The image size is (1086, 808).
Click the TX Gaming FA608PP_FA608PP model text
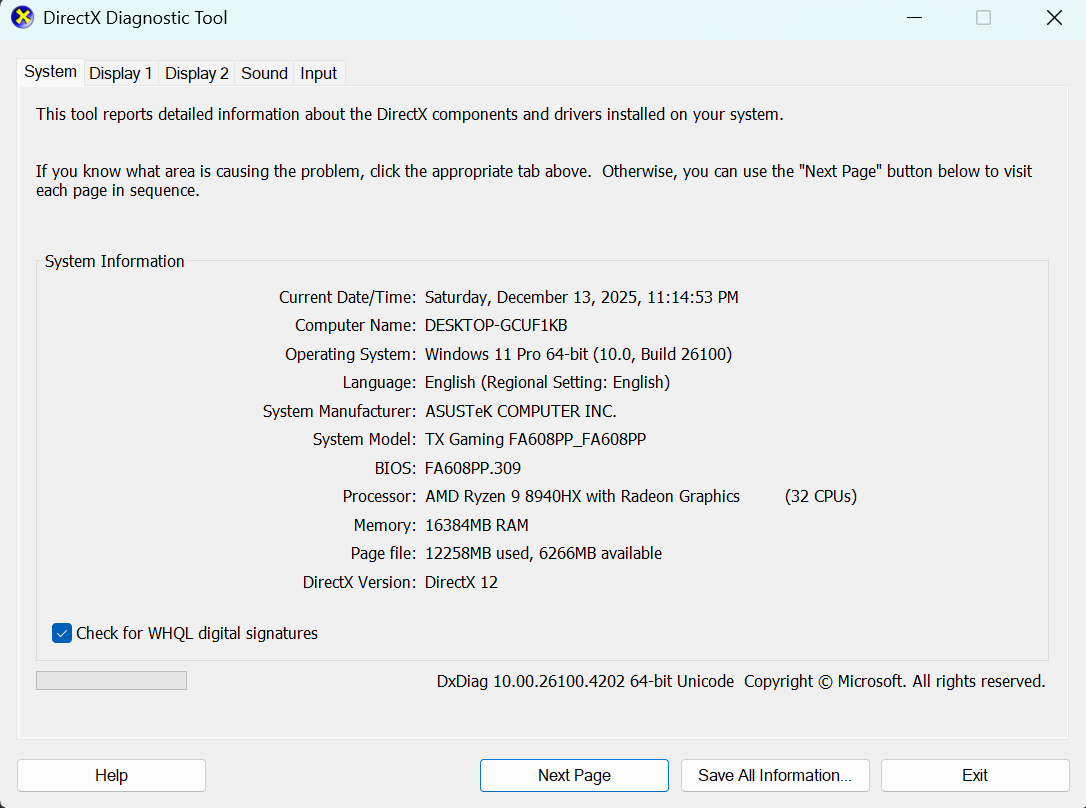click(535, 440)
